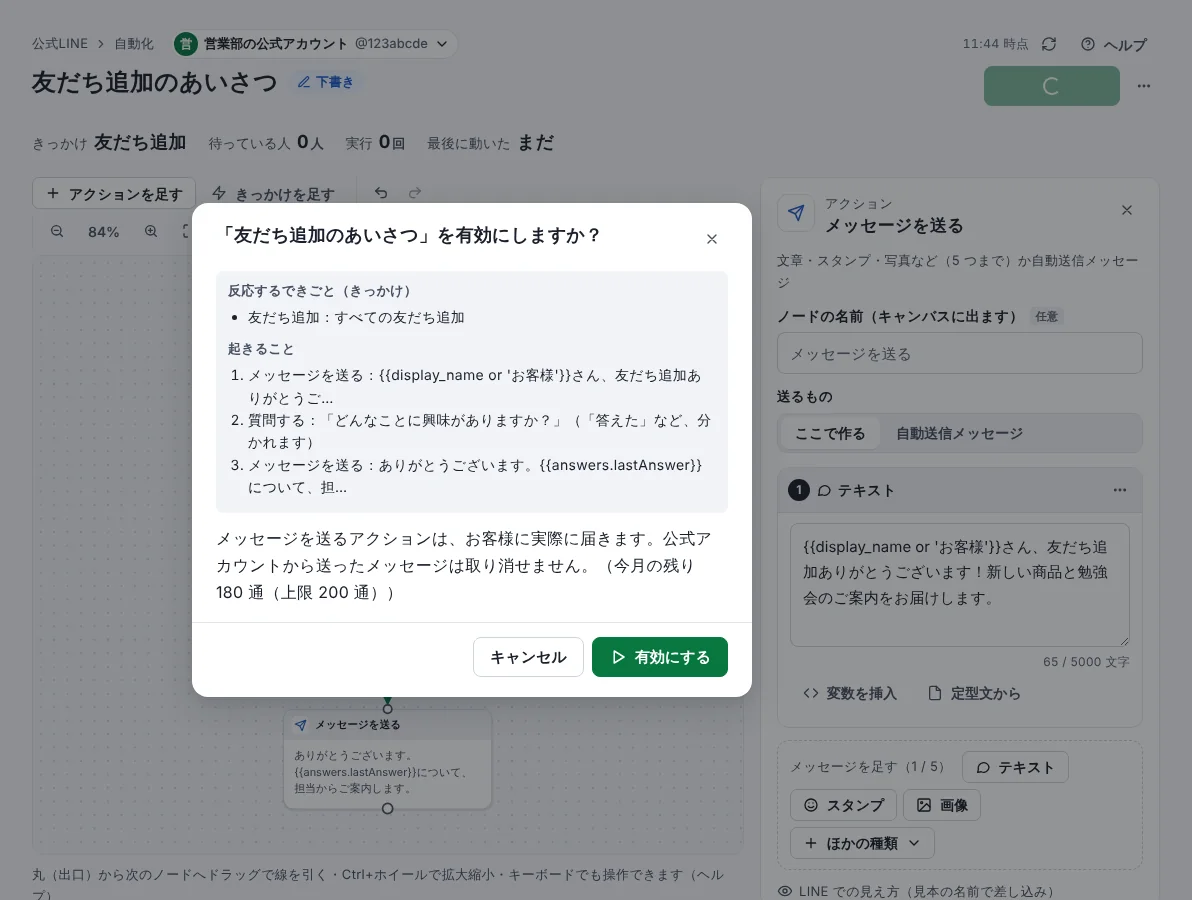Screen dimensions: 1192x900
Task: Click the 友だち追加のあいさつ page title
Action: 154,82
